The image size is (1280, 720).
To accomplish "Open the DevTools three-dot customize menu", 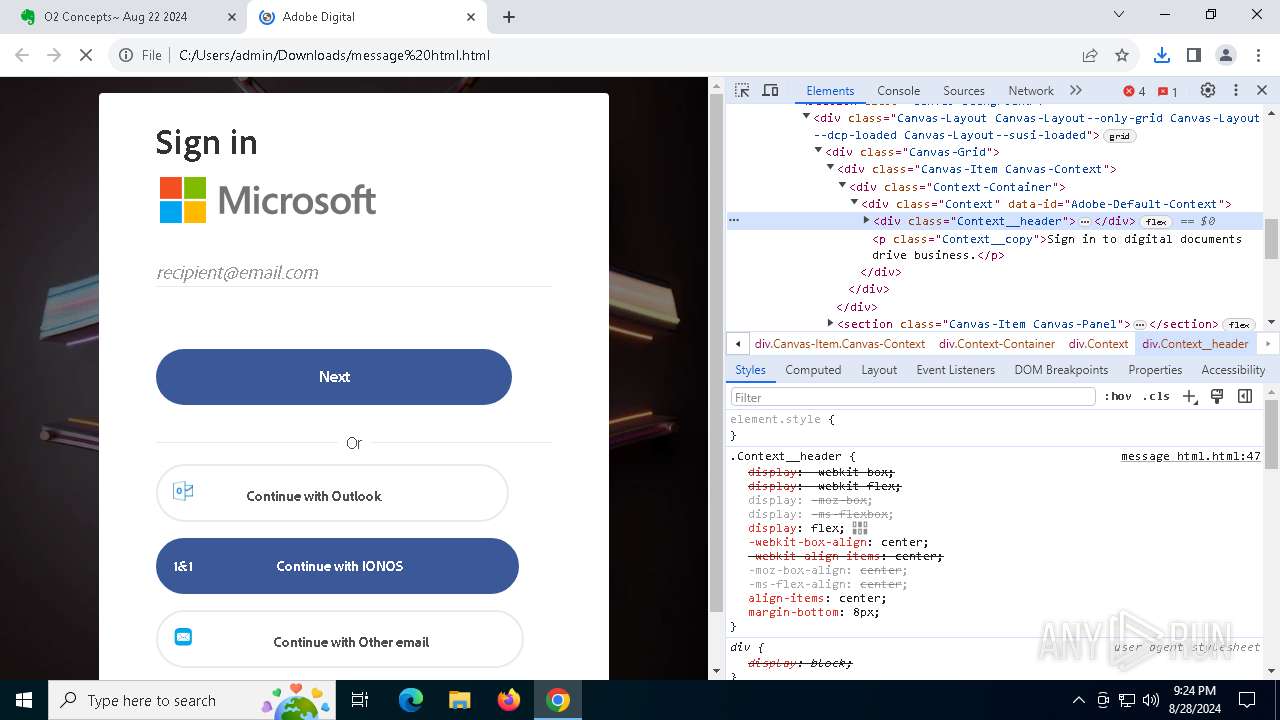I will pyautogui.click(x=1236, y=90).
